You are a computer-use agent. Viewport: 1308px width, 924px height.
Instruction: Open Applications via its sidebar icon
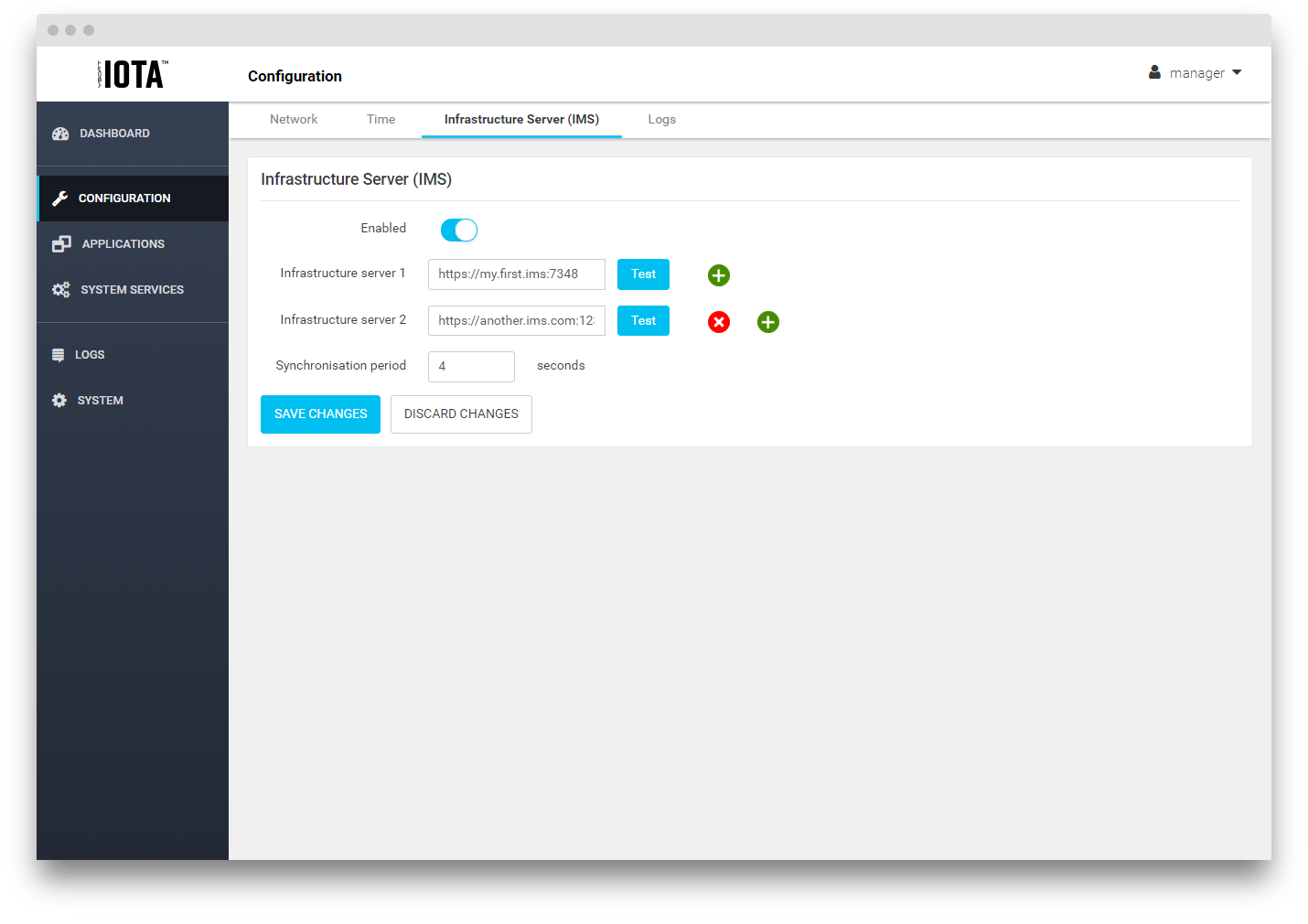61,244
